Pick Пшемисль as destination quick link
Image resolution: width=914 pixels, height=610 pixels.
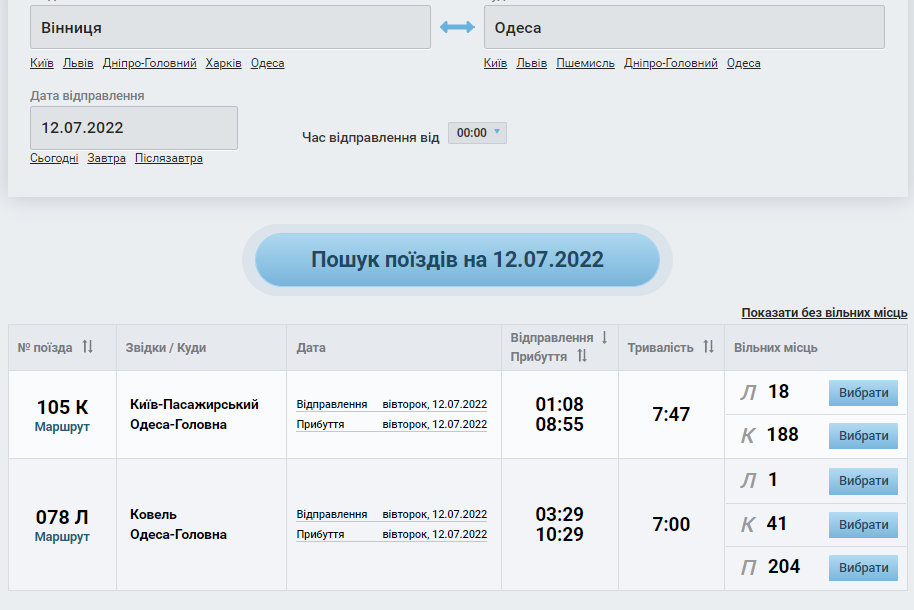pos(585,63)
